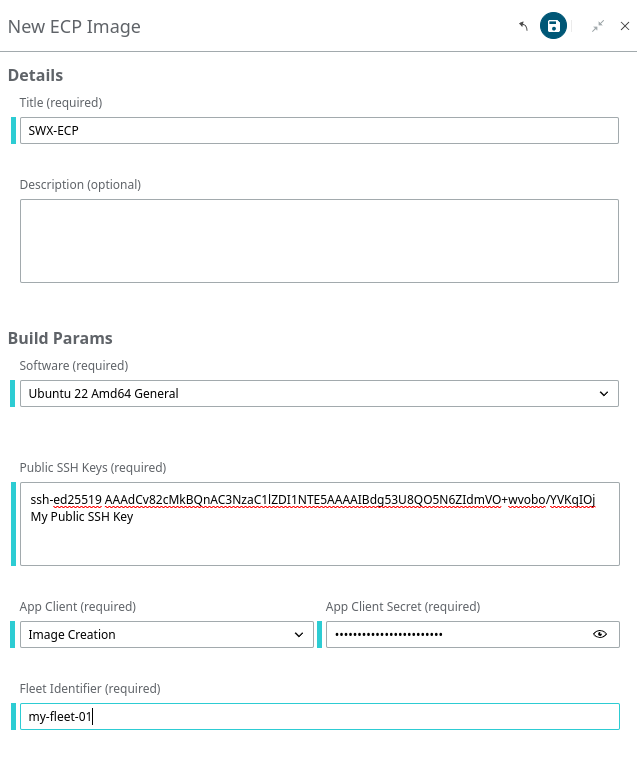This screenshot has width=637, height=757.
Task: Click the Details section heading
Action: pyautogui.click(x=36, y=75)
